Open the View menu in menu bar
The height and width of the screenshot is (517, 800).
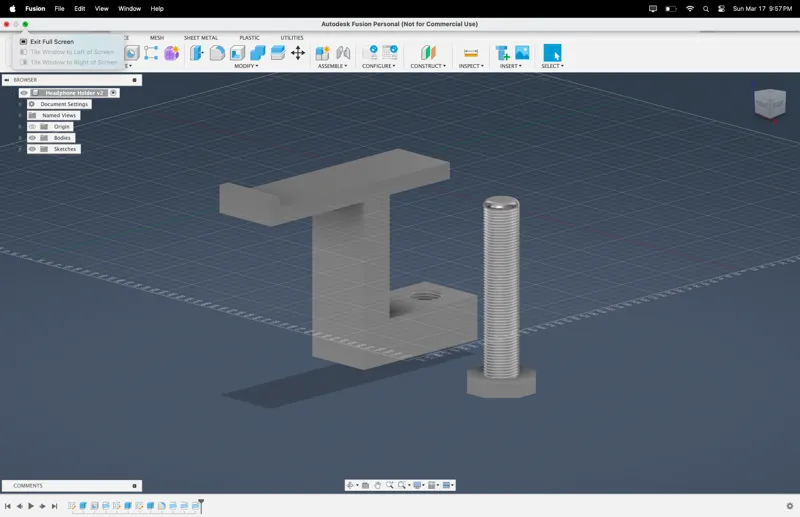click(102, 9)
